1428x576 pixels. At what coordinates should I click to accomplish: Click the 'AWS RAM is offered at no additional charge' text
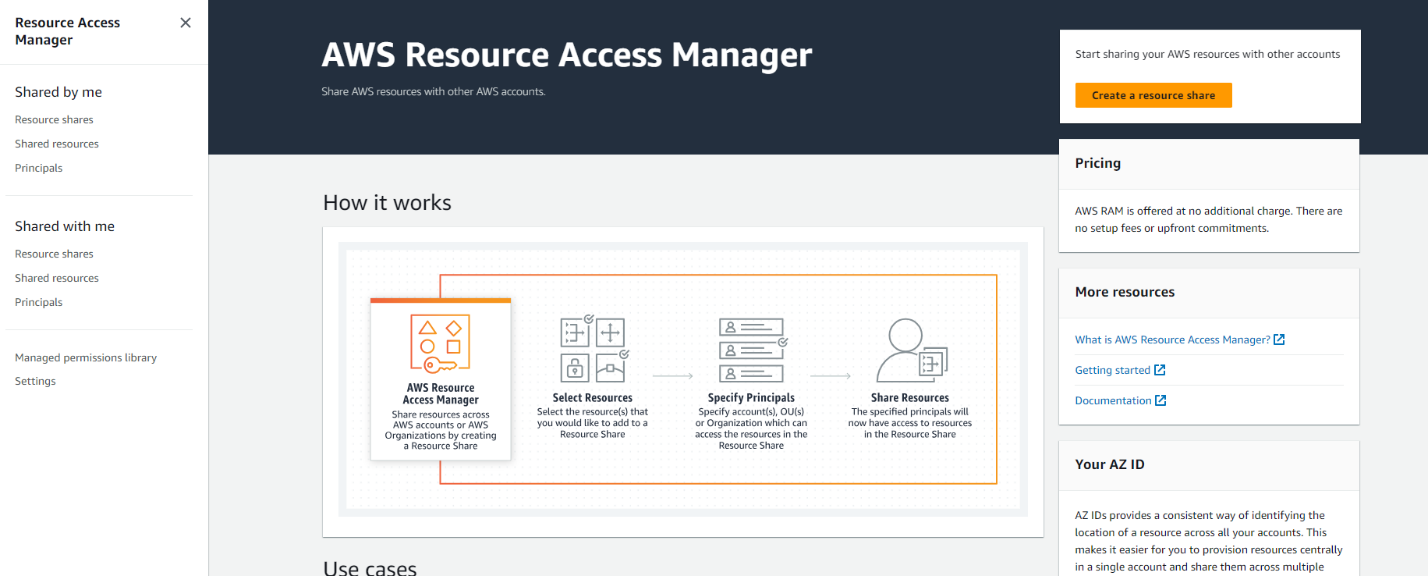1209,220
